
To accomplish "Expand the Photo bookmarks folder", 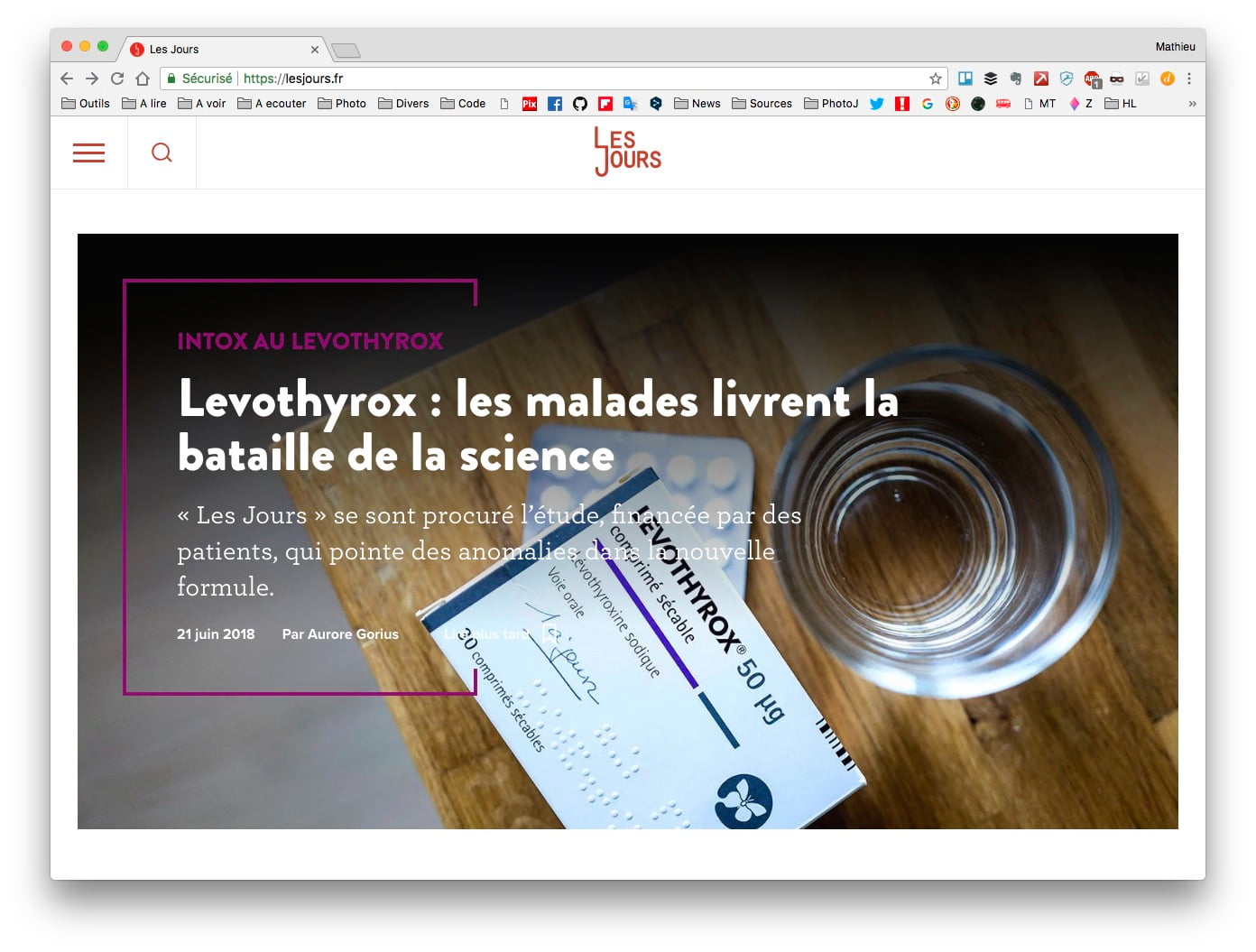I will [x=342, y=104].
